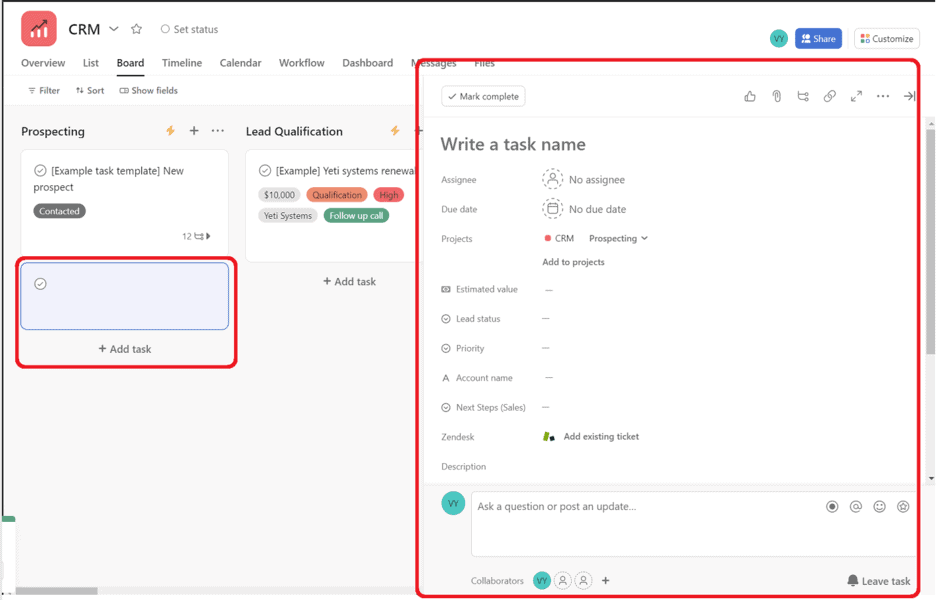Click the @mention icon in comment area
Screen dimensions: 939x600
855,507
